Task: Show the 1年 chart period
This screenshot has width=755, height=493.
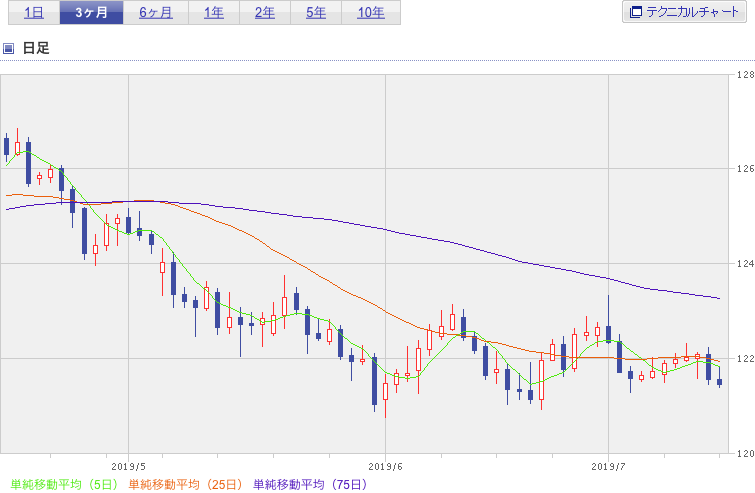Action: [x=214, y=13]
